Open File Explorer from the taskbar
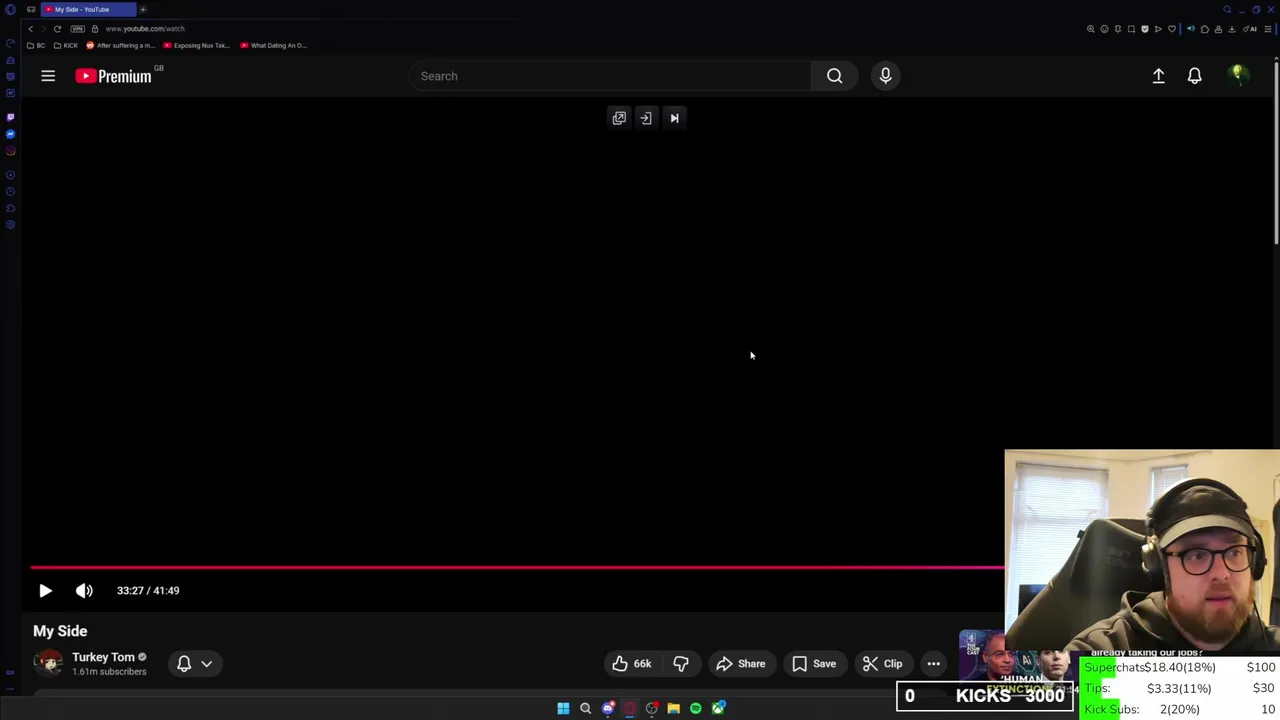The image size is (1280, 720). [674, 708]
